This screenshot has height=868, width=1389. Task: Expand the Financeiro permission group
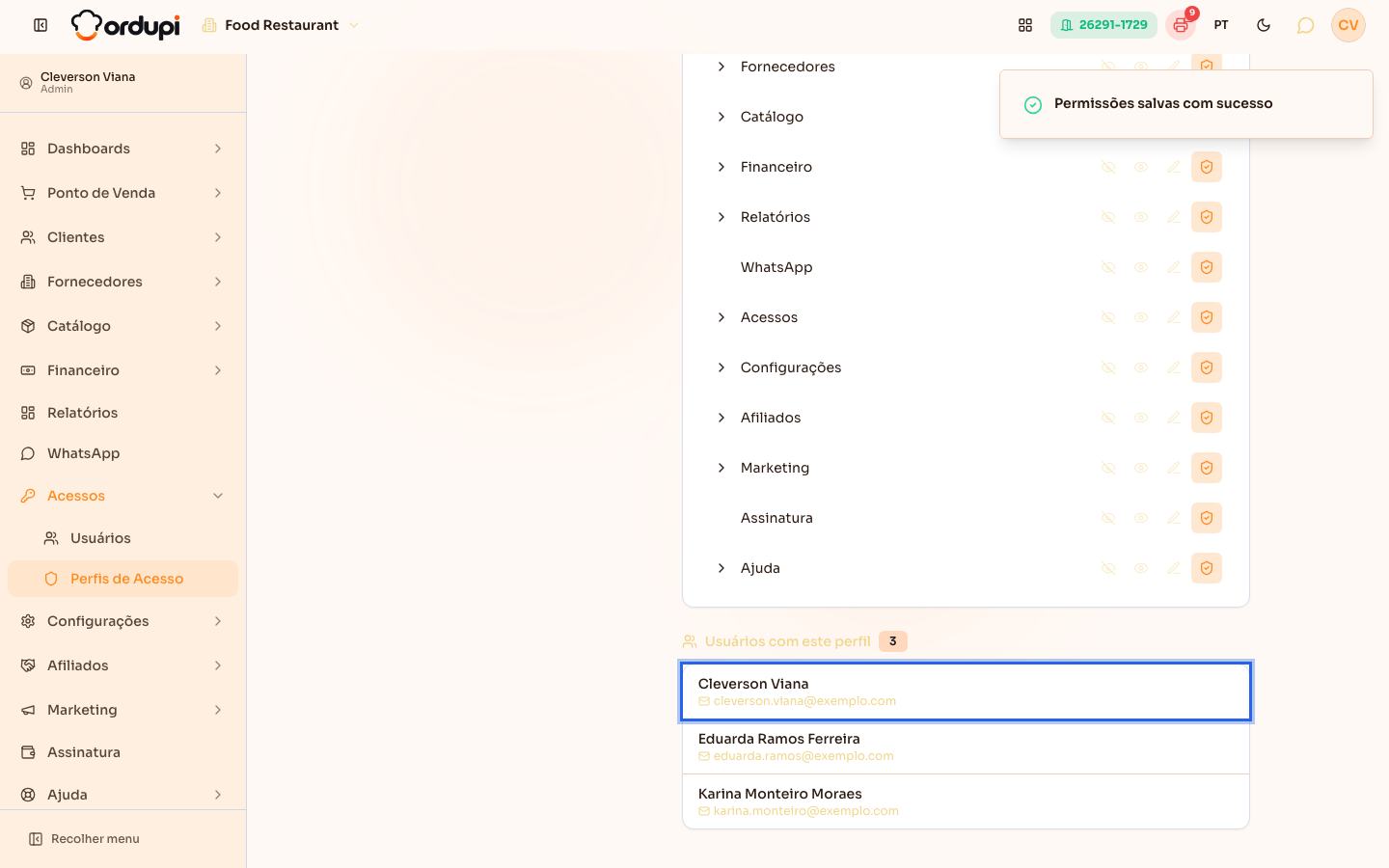tap(722, 167)
